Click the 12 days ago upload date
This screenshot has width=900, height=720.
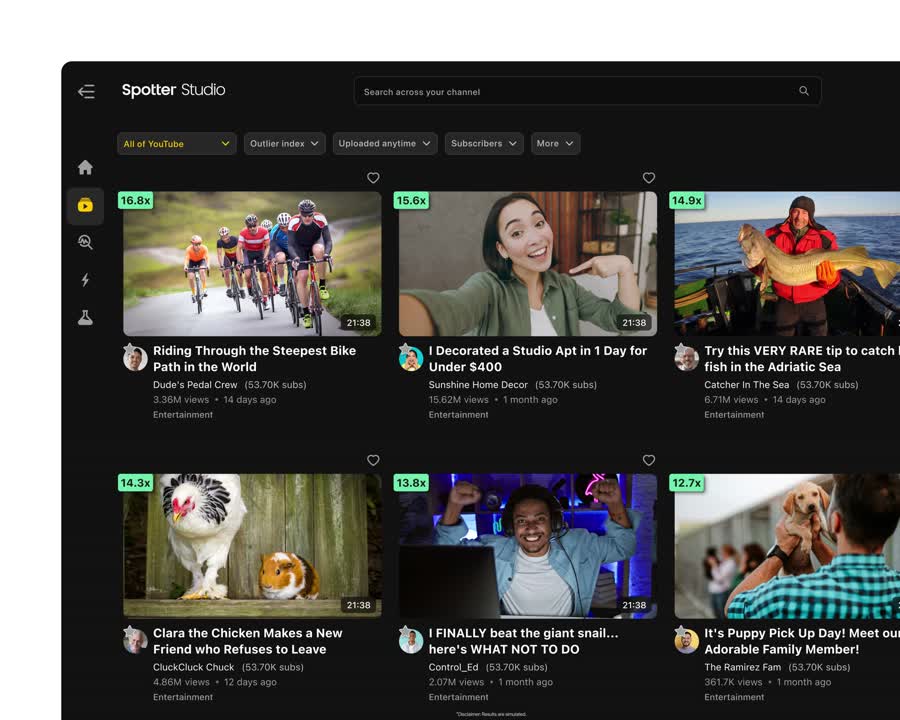(x=250, y=682)
